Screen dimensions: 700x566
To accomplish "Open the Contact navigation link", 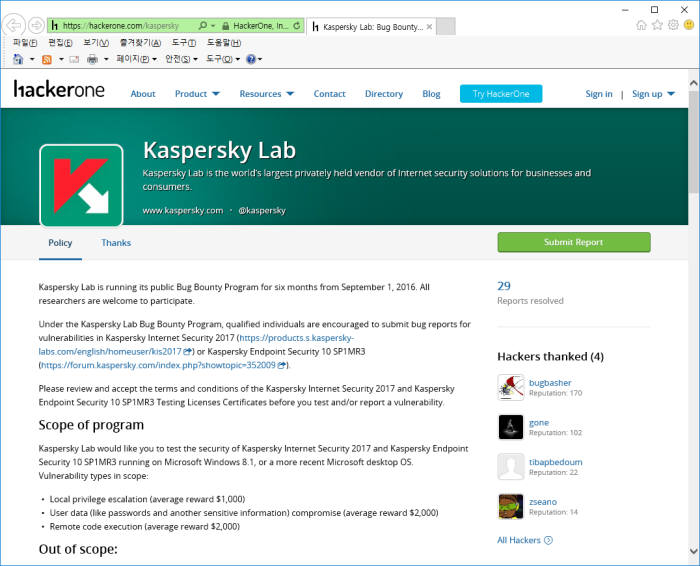I will 329,94.
